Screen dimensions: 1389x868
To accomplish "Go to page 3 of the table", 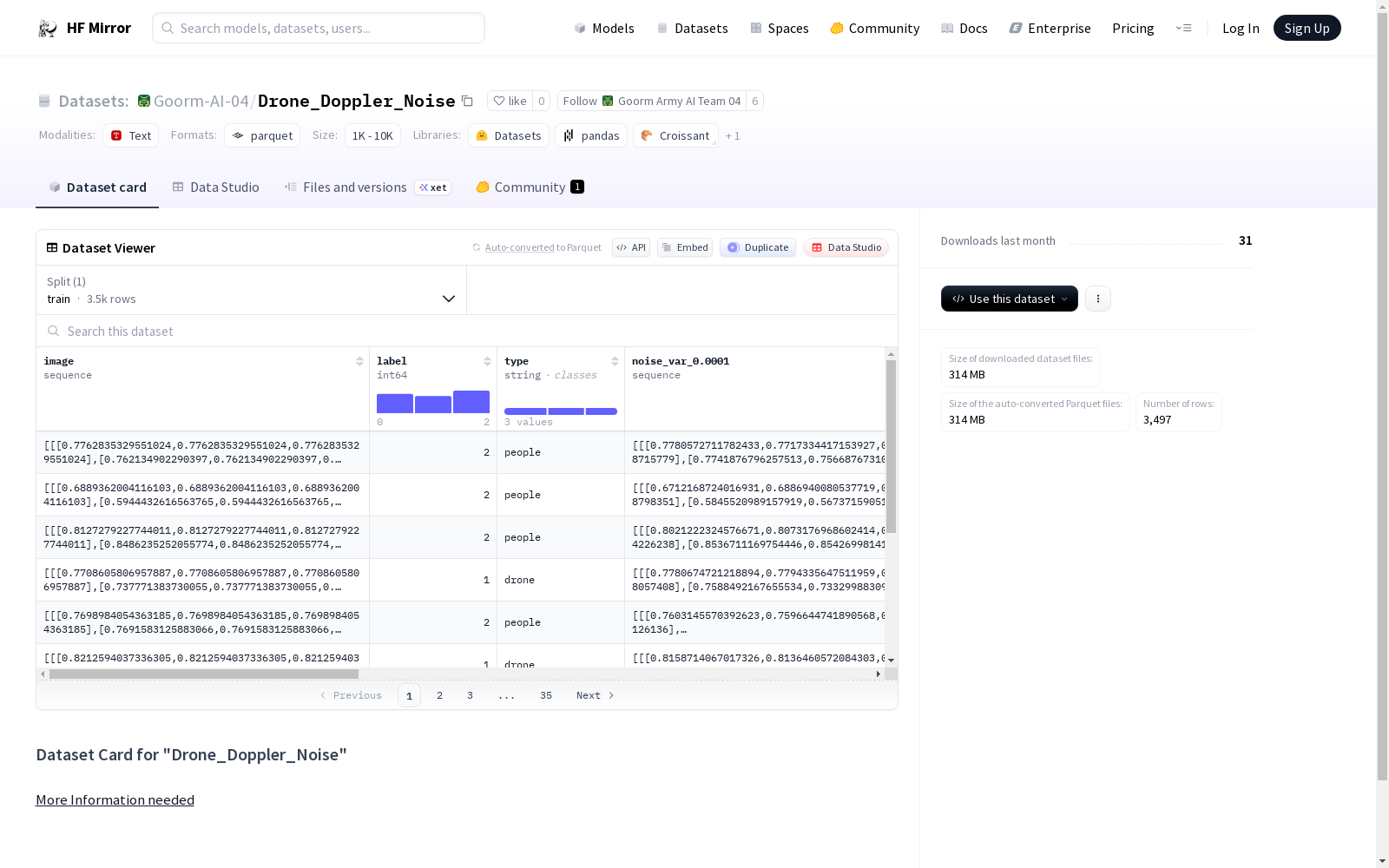I will 471,695.
